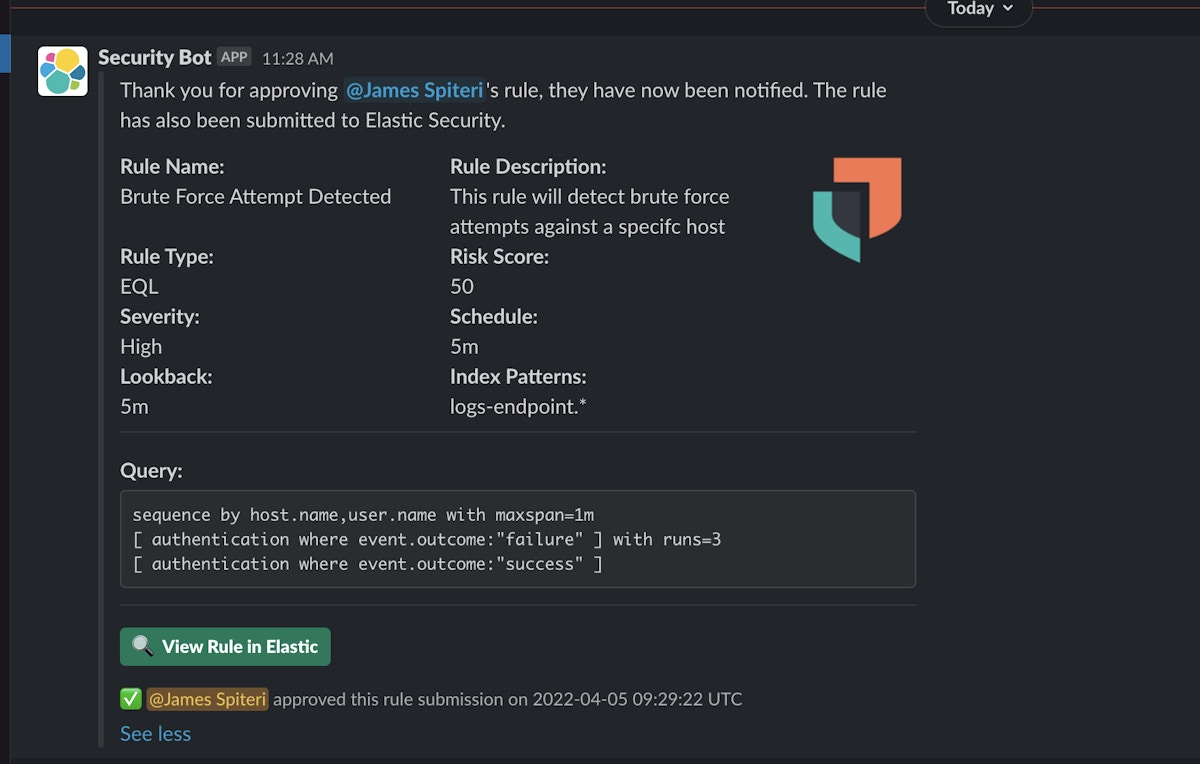Click the Risk Score value 50

pyautogui.click(x=462, y=287)
